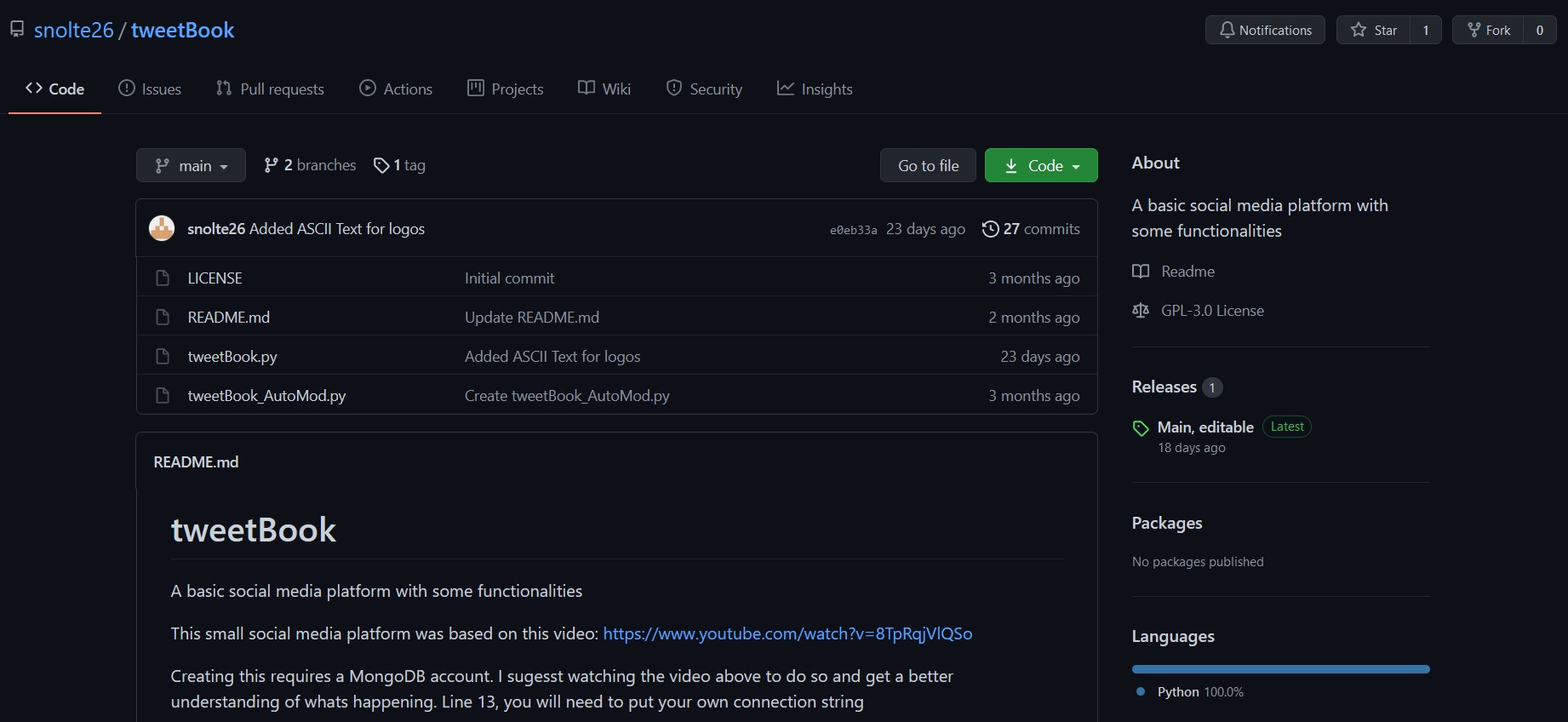
Task: Open the GPL-3.0 License link
Action: tap(1212, 311)
